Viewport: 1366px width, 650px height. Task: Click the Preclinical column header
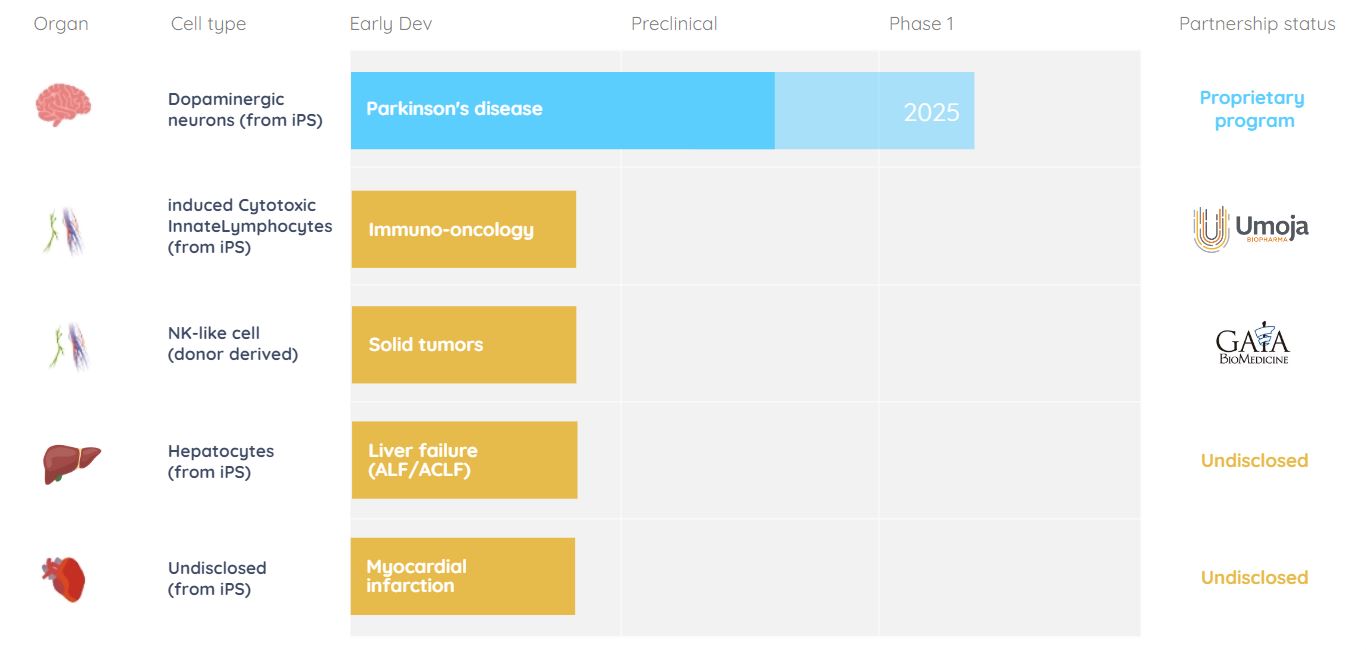pos(674,24)
